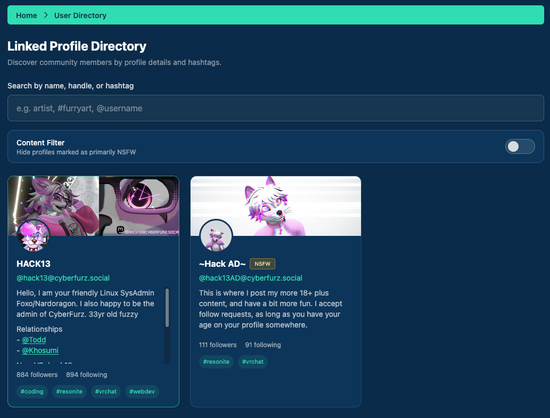Open the ~Hack AD~ profile name
Image resolution: width=550 pixels, height=418 pixels.
(x=222, y=264)
